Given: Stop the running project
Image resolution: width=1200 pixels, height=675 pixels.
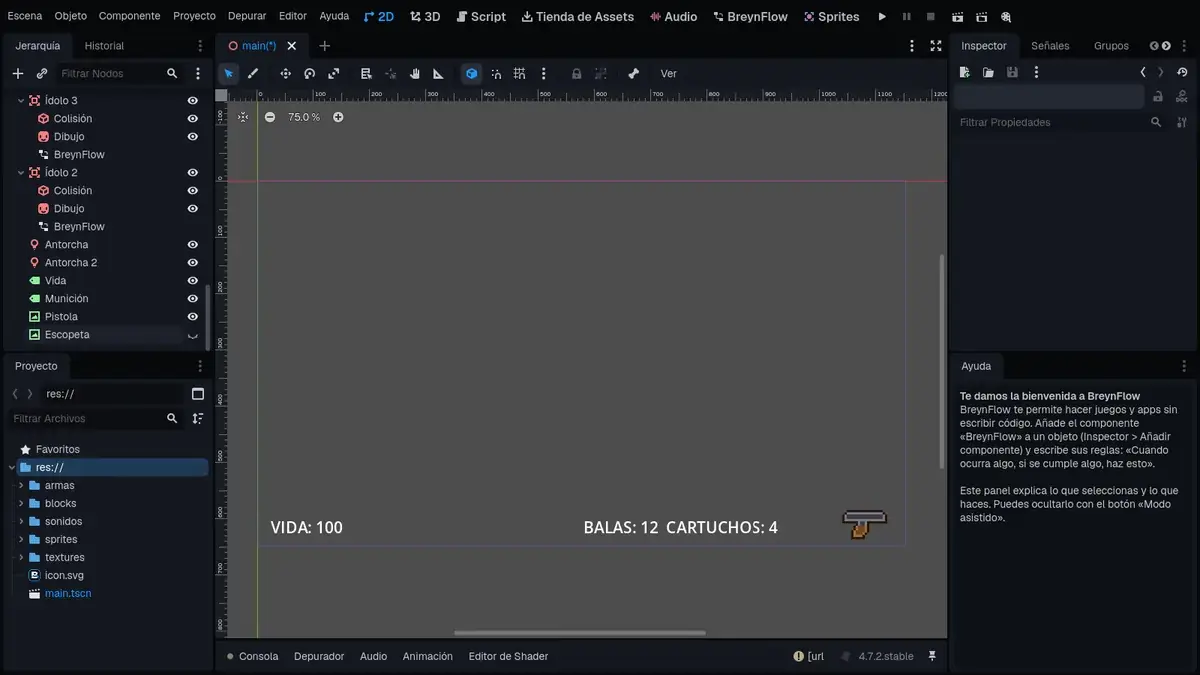Looking at the screenshot, I should point(931,17).
